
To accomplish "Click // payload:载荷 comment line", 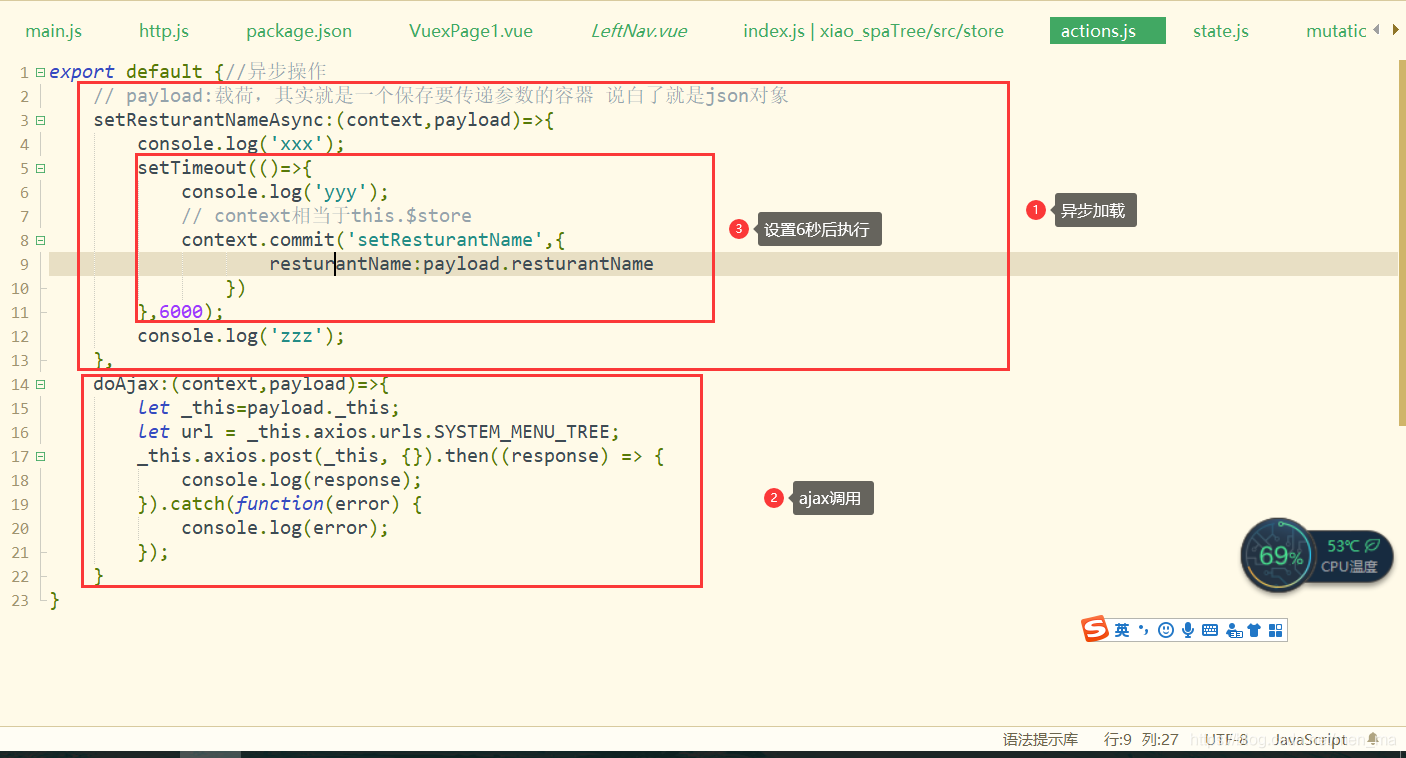I will 441,96.
